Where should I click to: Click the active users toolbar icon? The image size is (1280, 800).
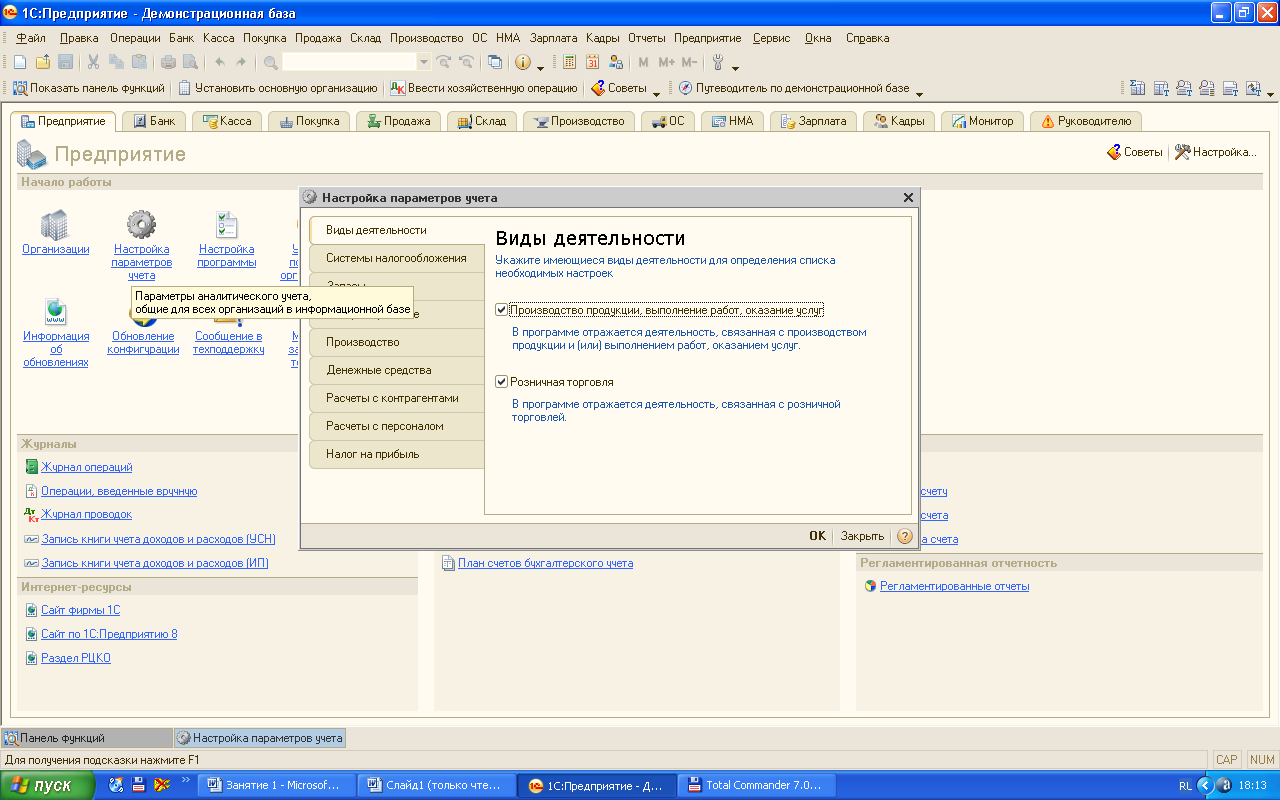click(x=616, y=62)
